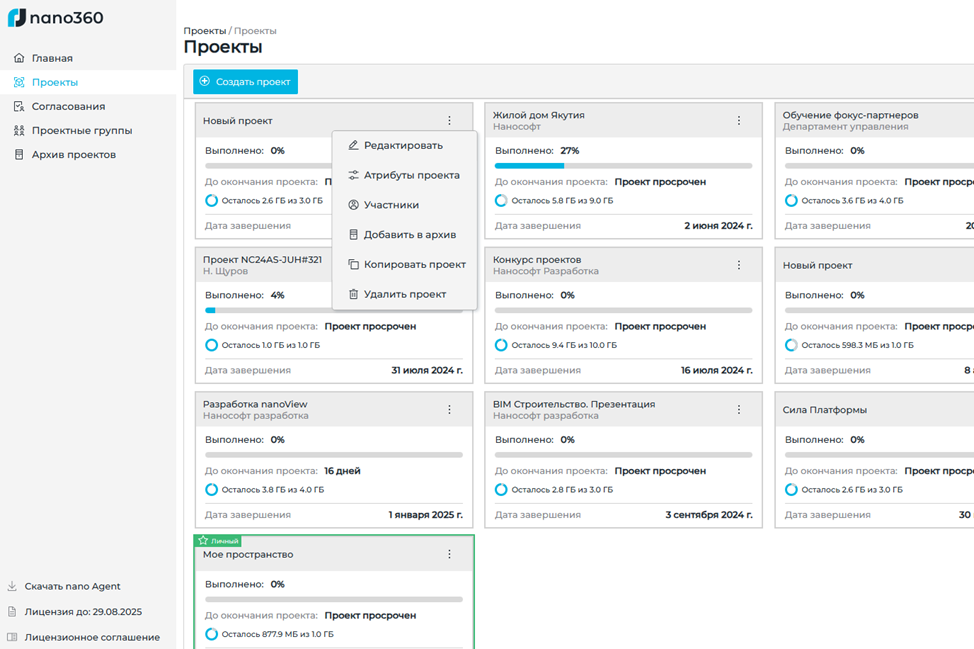Viewport: 974px width, 649px height.
Task: Choose Удалить проект from the menu
Action: [x=404, y=294]
